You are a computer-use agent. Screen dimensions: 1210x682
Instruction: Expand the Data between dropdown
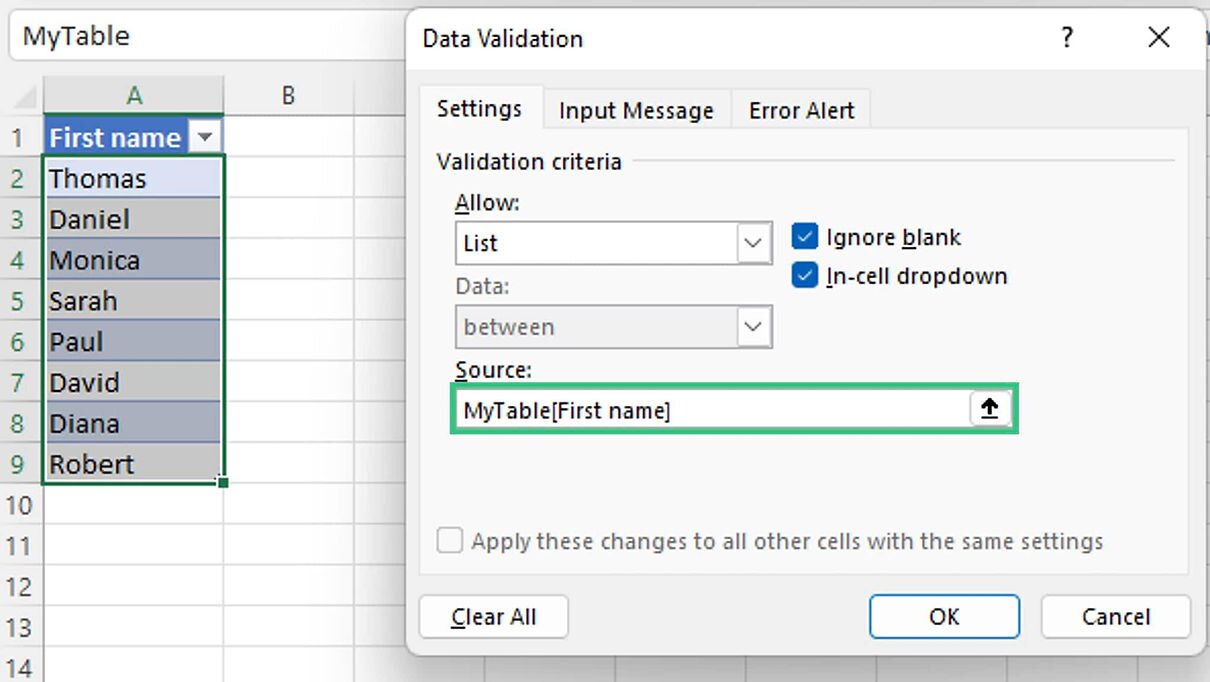coord(753,327)
